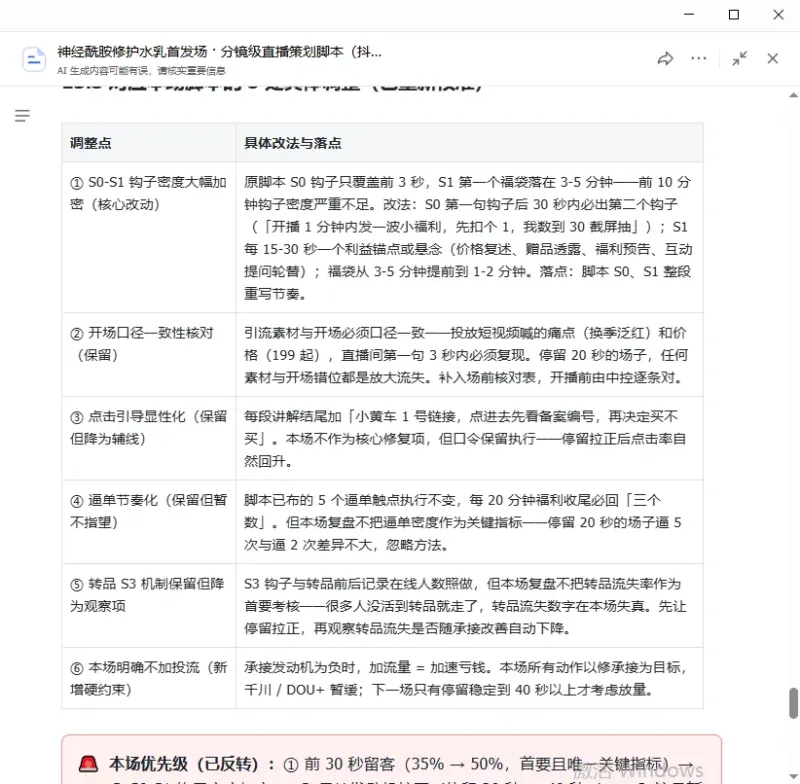Viewport: 800px width, 784px height.
Task: Click text starting 承接发动机为负时
Action: [465, 678]
